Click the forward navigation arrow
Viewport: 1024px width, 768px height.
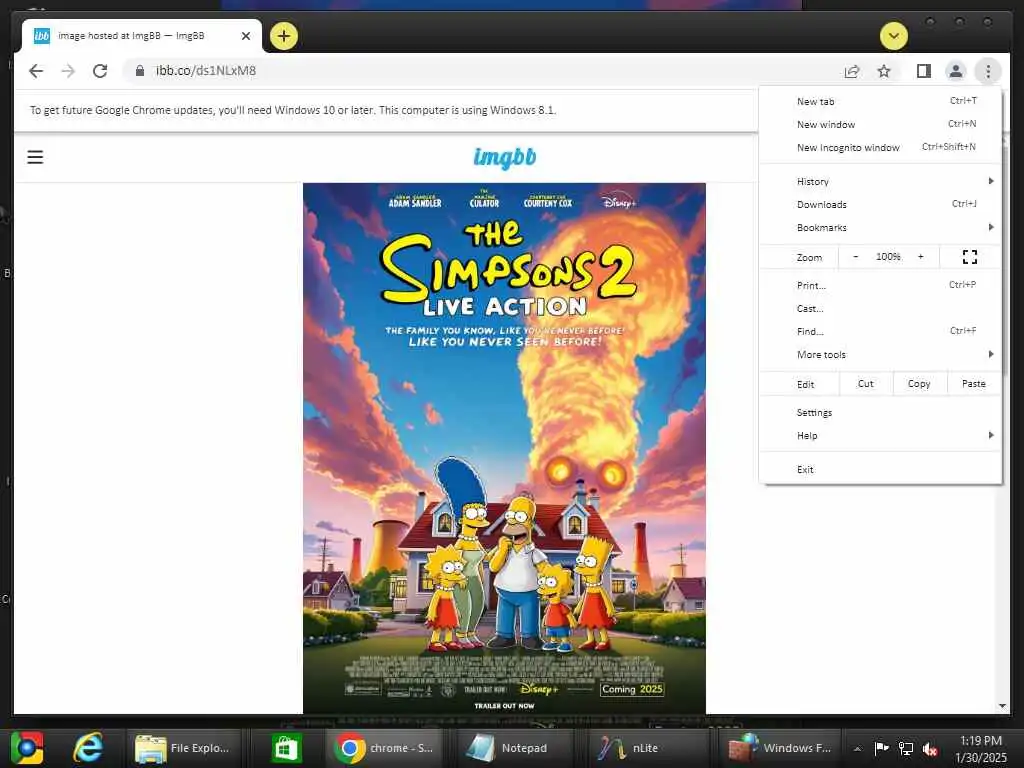68,71
